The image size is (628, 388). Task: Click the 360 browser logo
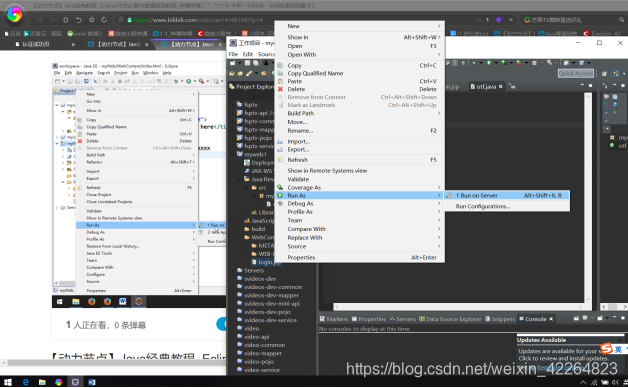[x=14, y=14]
